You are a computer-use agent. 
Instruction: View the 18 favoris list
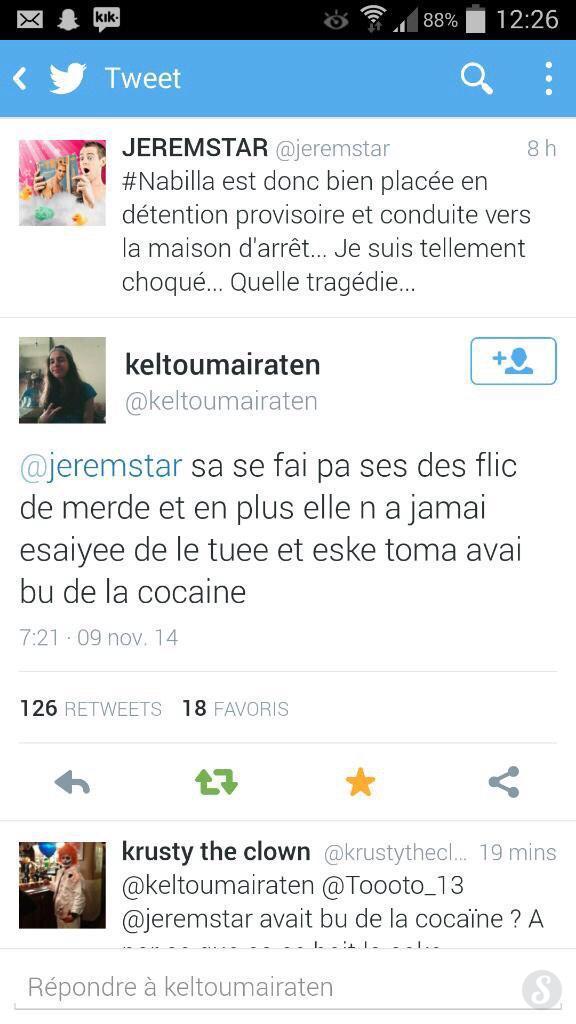click(235, 709)
